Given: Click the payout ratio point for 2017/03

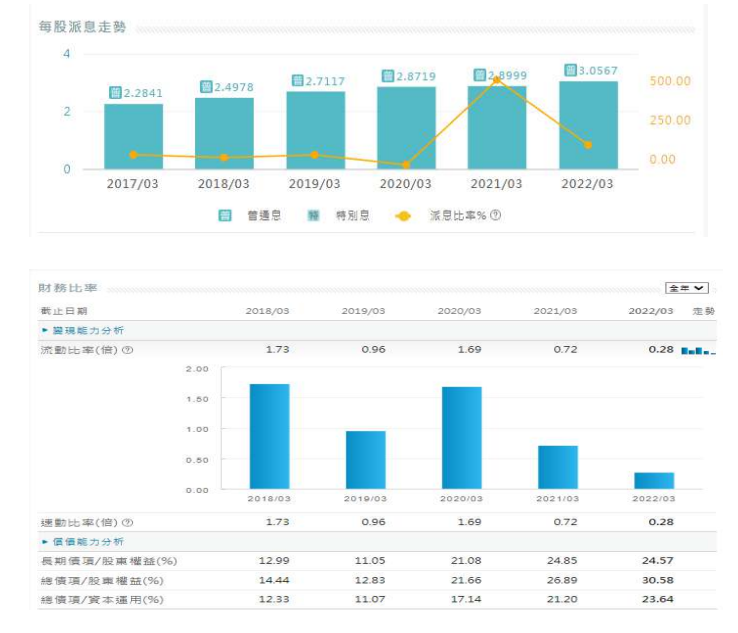Looking at the screenshot, I should click(133, 154).
